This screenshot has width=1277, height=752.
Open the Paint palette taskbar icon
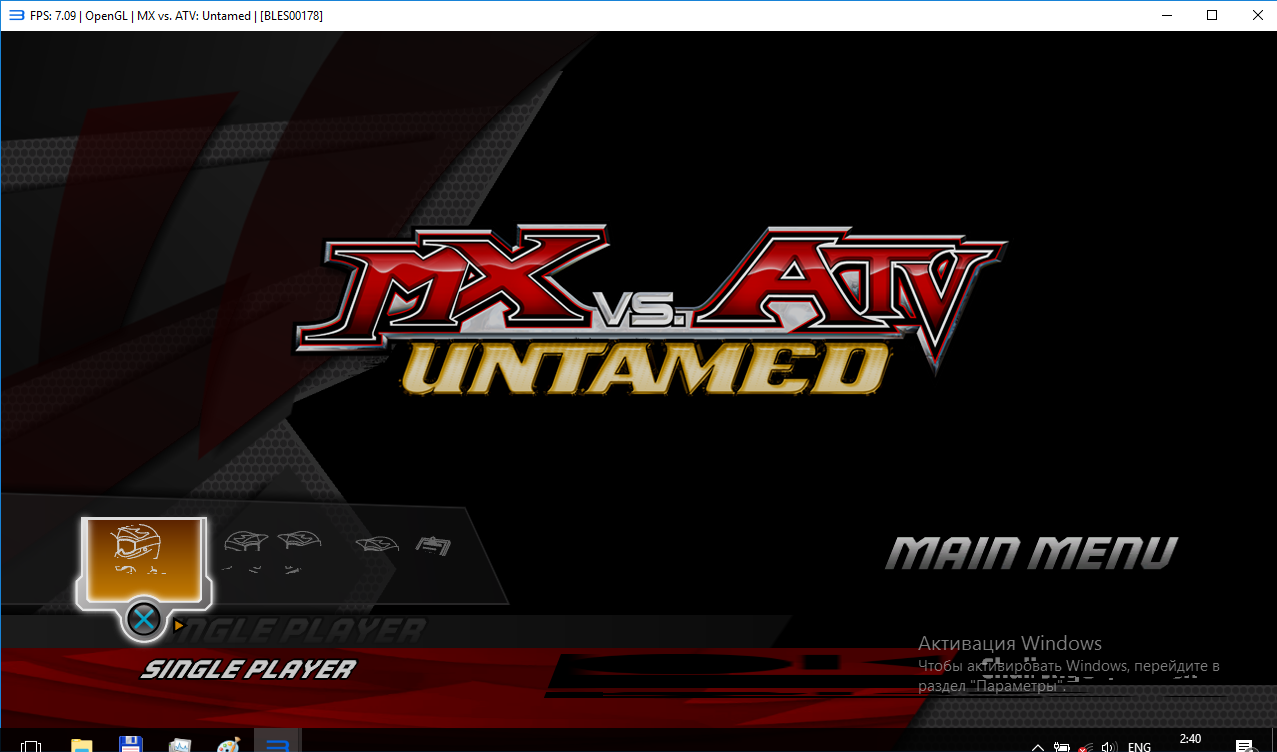(228, 745)
